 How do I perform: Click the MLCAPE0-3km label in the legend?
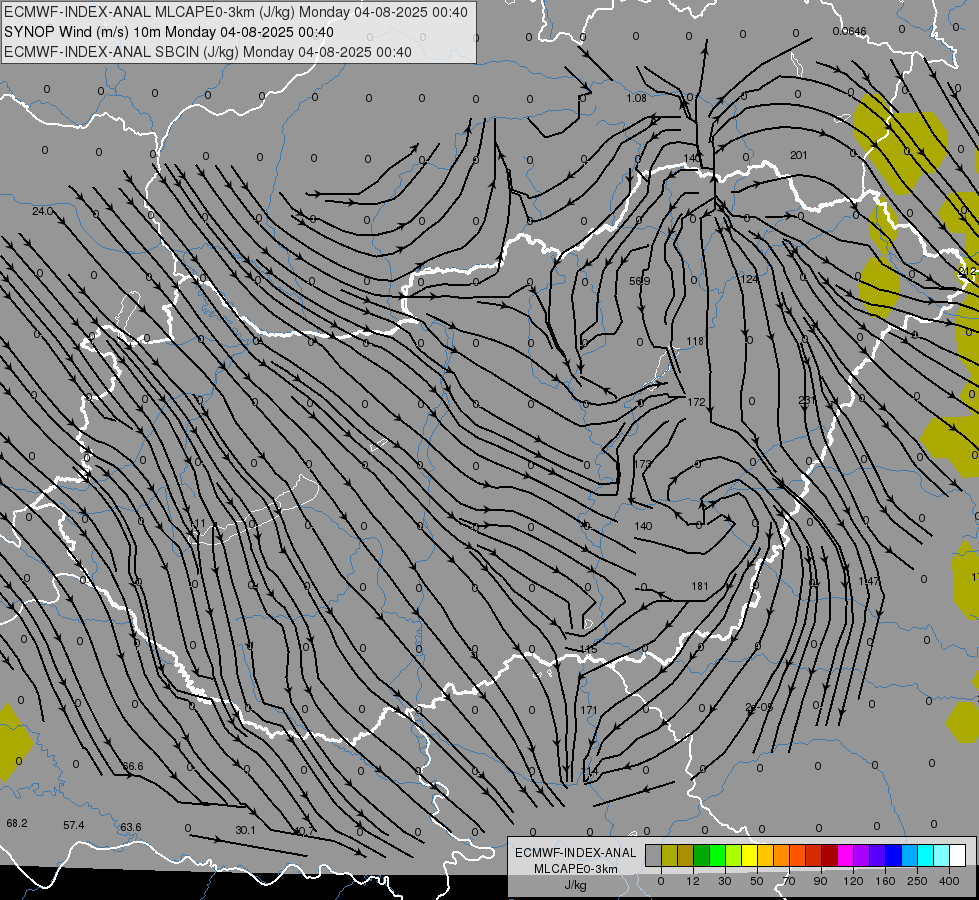click(x=576, y=869)
